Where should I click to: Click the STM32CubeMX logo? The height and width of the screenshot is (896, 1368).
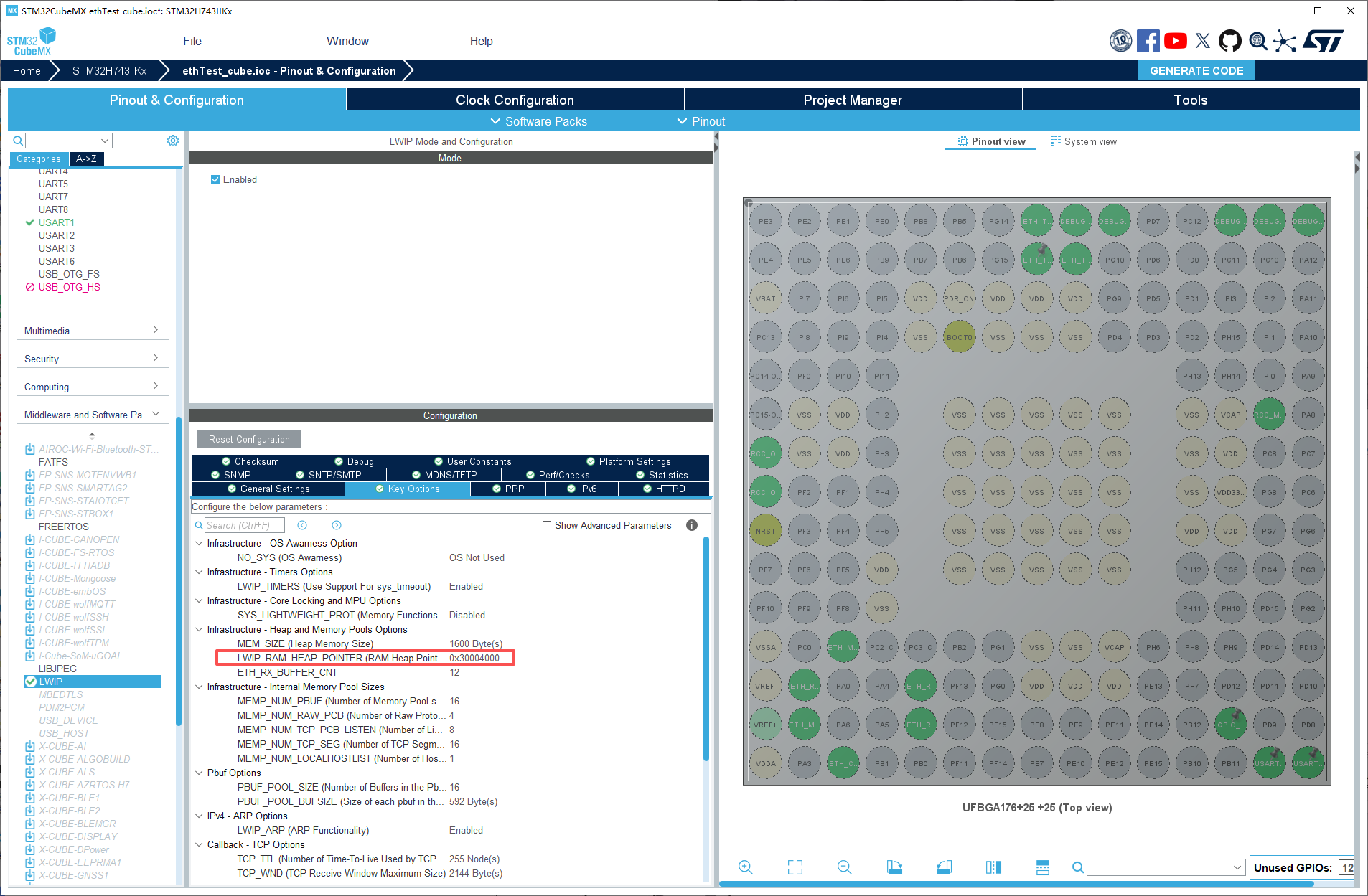click(x=32, y=41)
